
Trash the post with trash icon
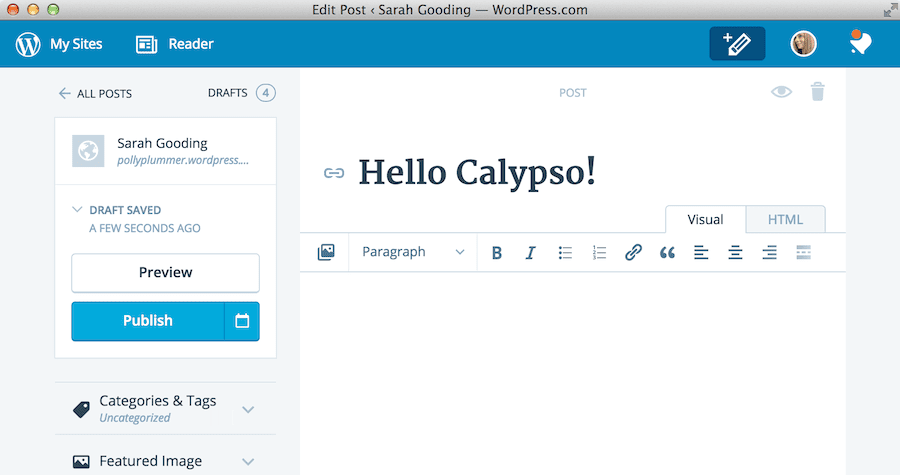tap(817, 92)
